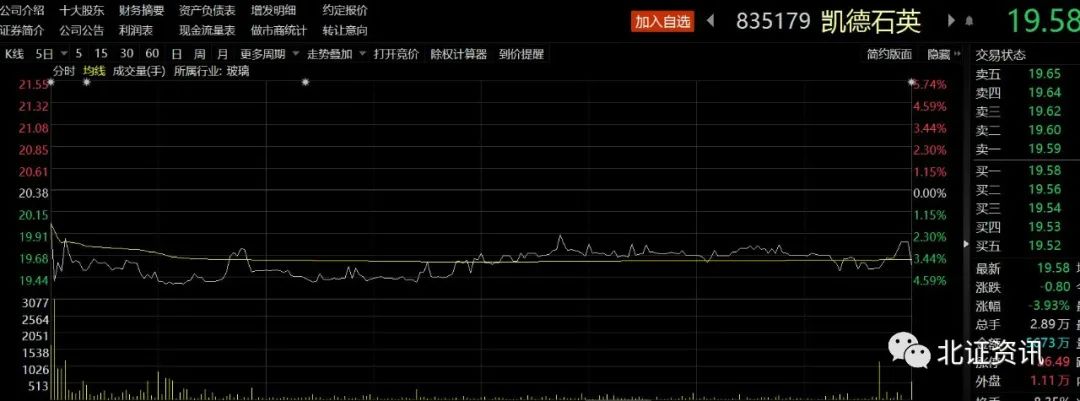Toggle the 分时 intraday view
This screenshot has width=1080, height=401.
click(x=63, y=70)
